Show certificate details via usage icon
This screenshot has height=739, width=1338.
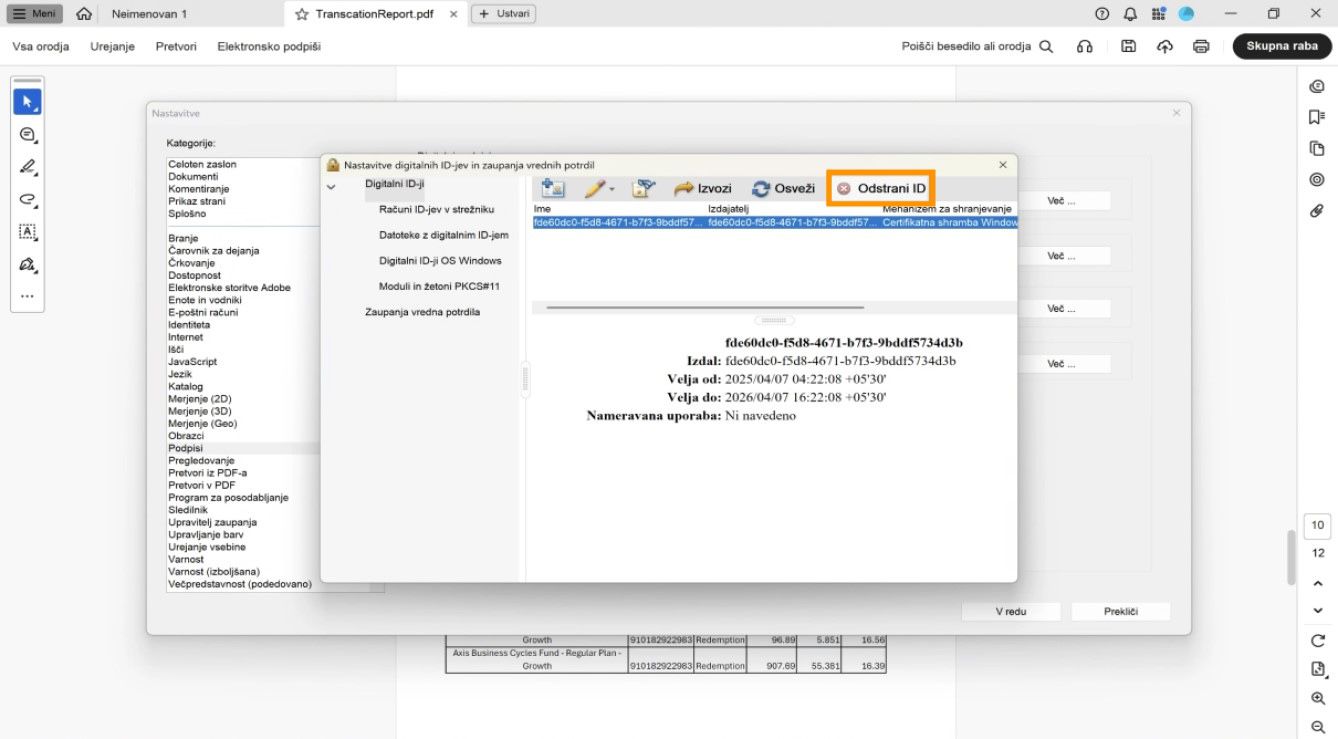641,187
